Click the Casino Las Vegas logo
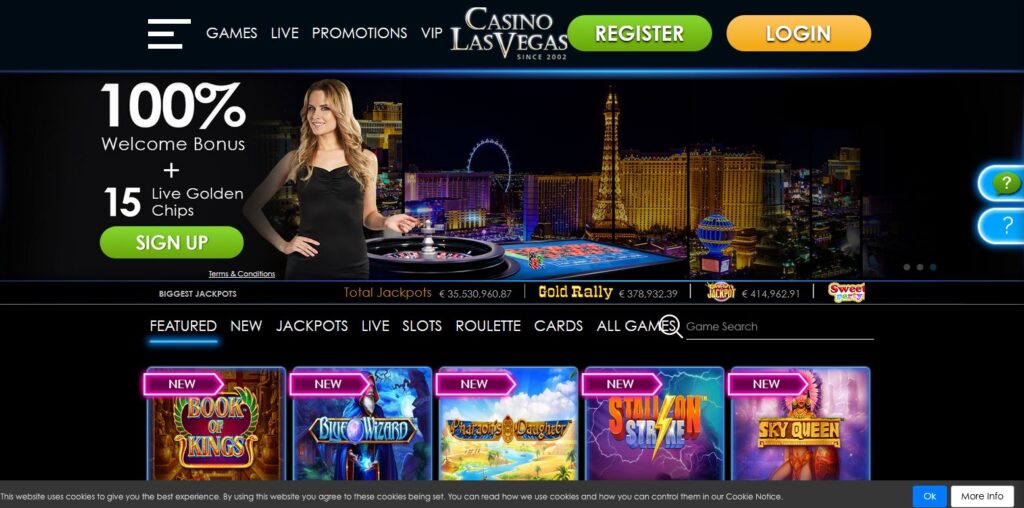The height and width of the screenshot is (508, 1024). click(509, 33)
